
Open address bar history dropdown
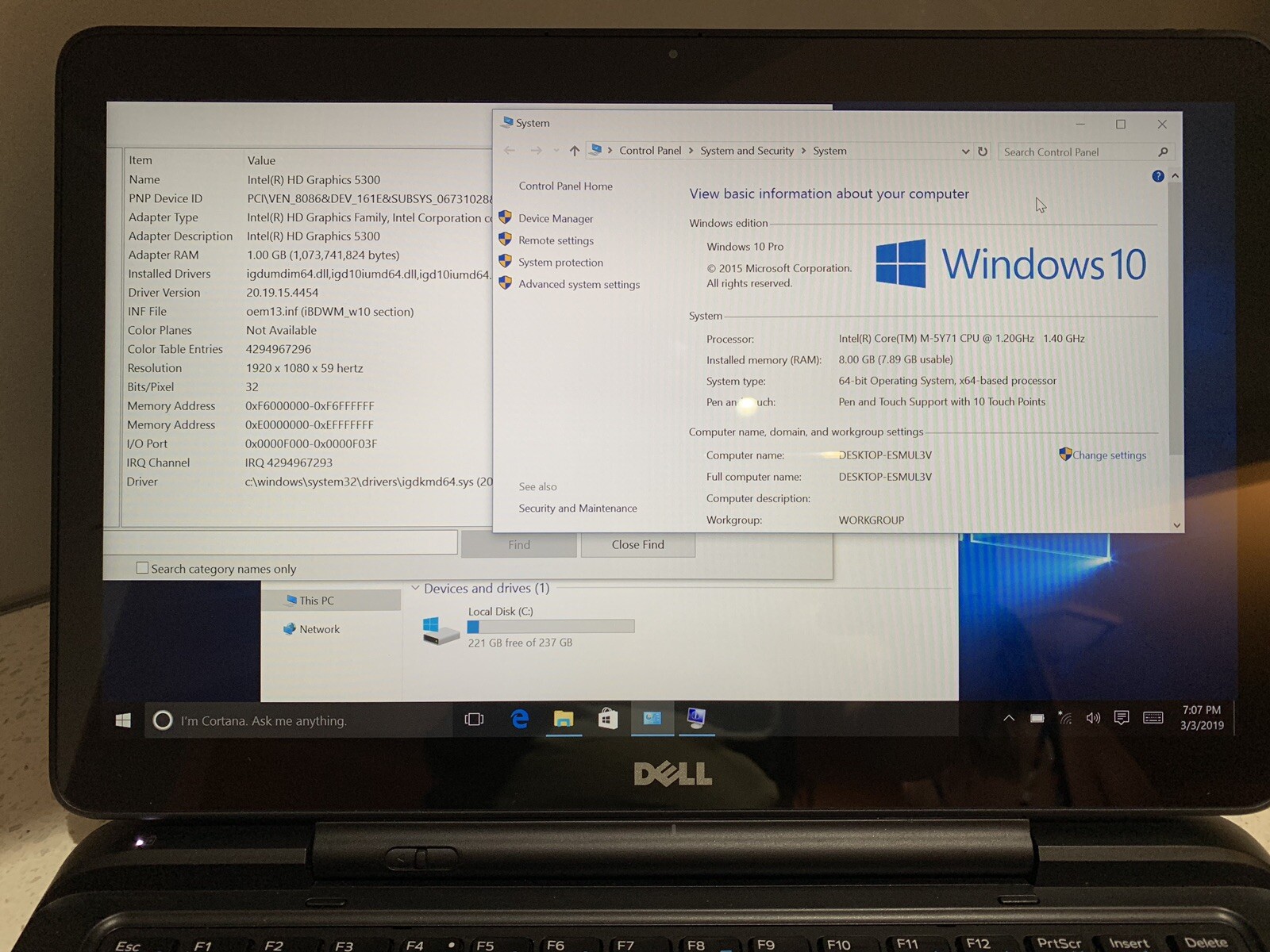click(965, 151)
